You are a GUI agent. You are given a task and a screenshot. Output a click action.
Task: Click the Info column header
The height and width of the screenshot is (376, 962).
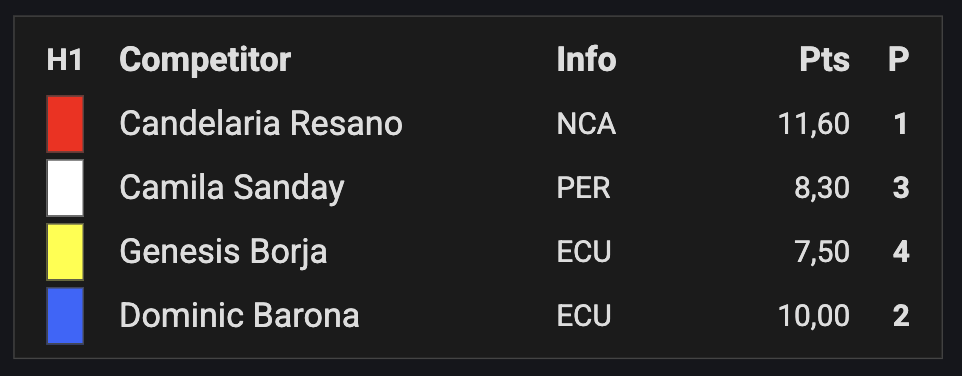(586, 60)
